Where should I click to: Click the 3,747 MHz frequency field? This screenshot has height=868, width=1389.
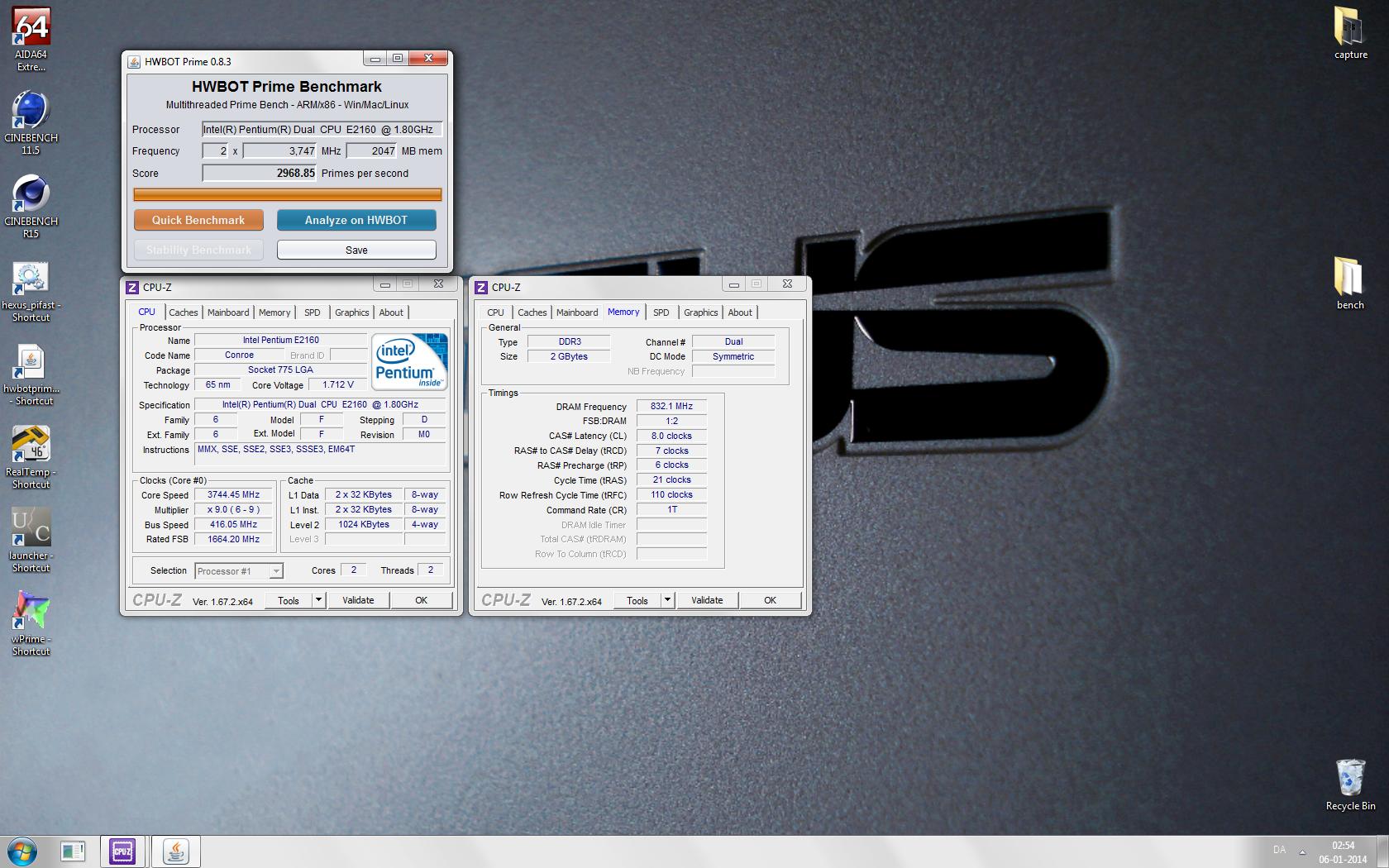(279, 151)
